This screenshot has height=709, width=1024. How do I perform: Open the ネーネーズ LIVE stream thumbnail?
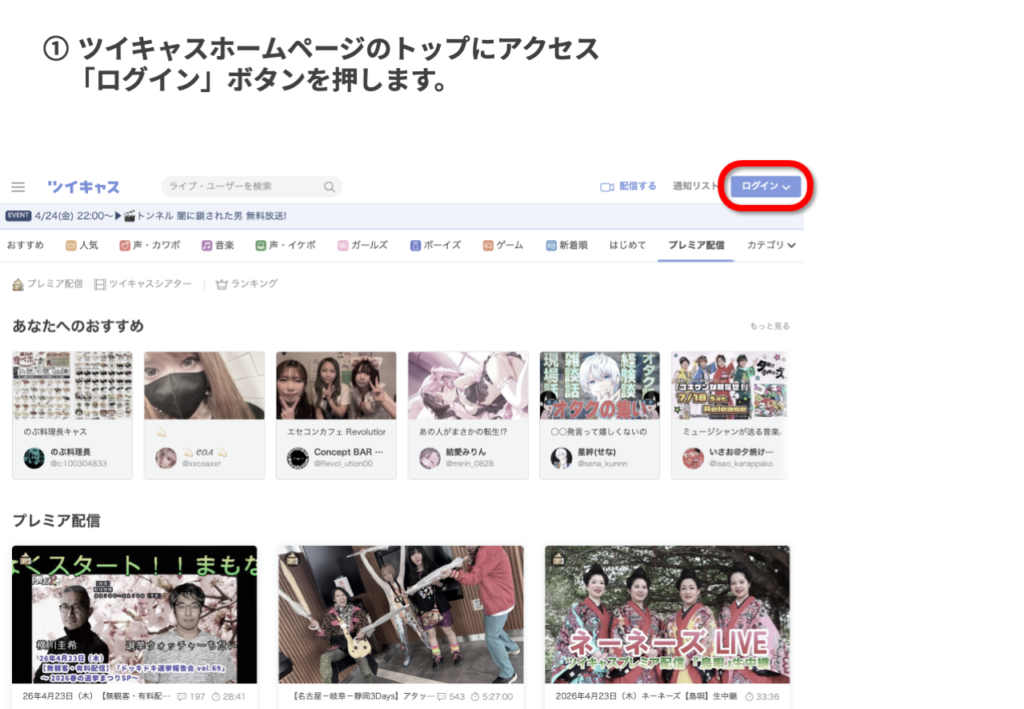(x=667, y=614)
